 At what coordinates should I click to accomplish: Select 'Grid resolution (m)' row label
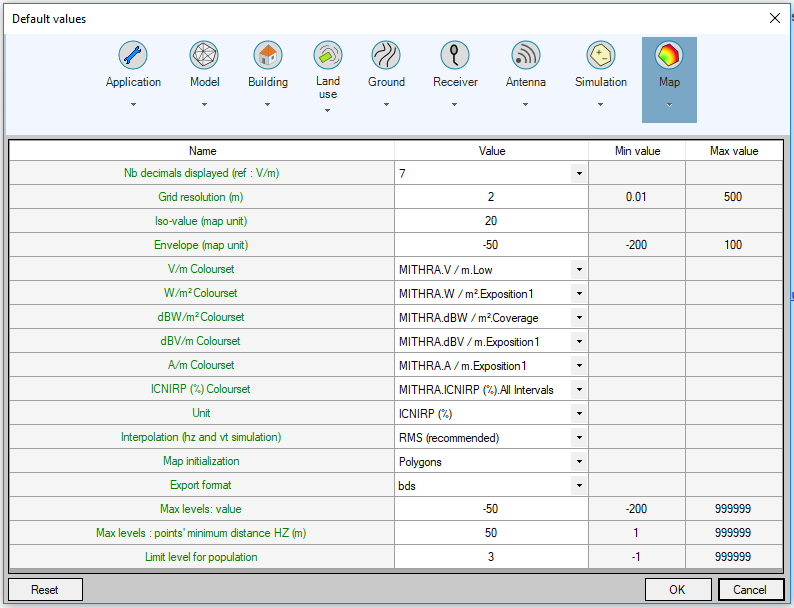201,197
